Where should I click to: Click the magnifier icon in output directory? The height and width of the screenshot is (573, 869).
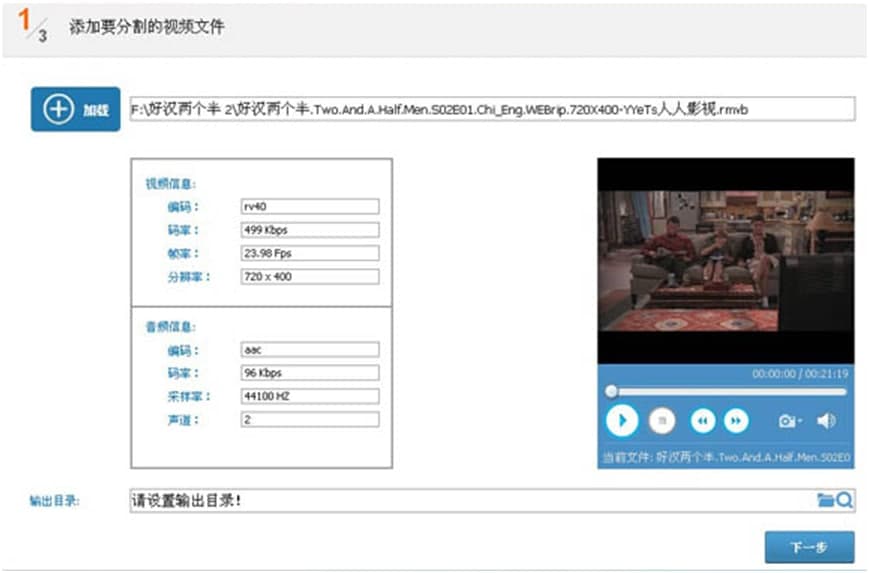[x=844, y=500]
